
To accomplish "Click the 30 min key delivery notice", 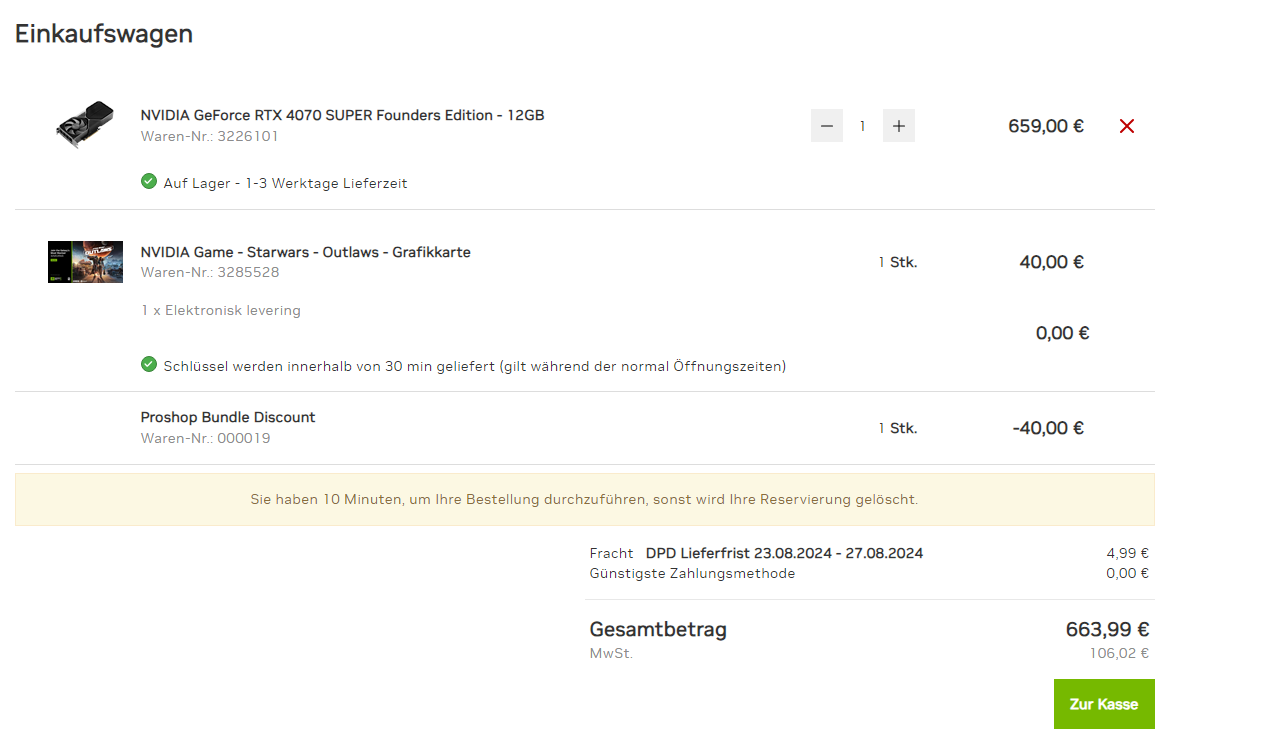I will [475, 366].
